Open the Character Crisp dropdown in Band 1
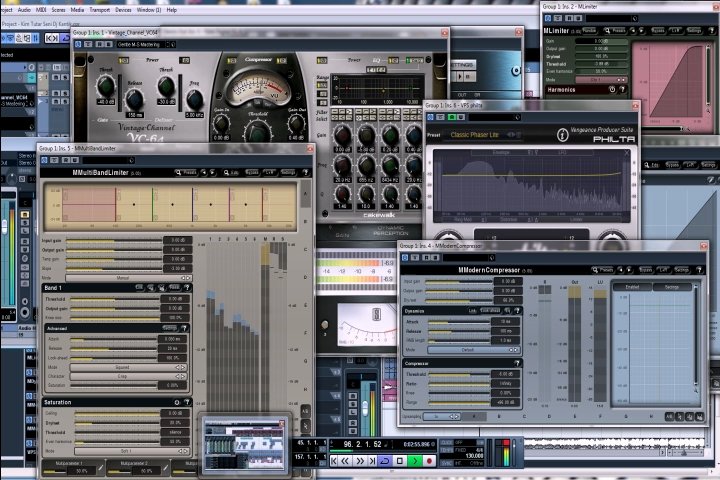The height and width of the screenshot is (480, 720). coord(128,376)
